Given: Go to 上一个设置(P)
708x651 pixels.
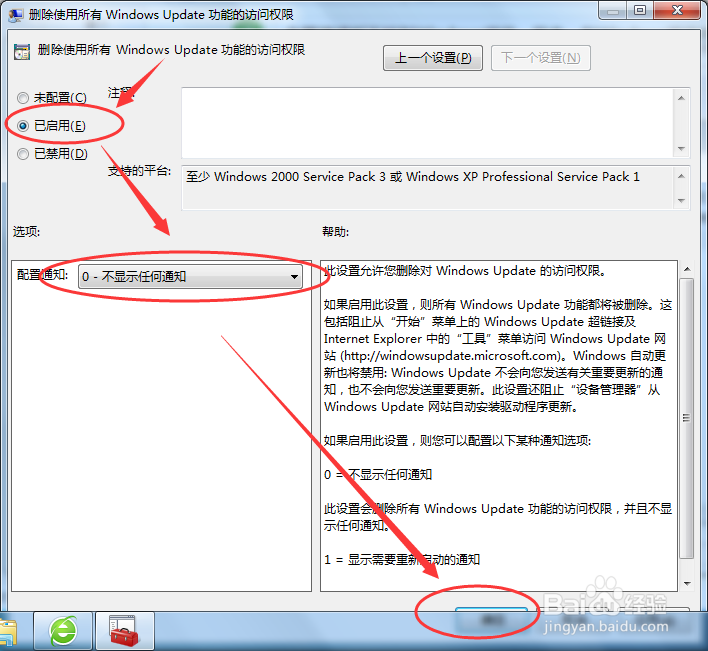Looking at the screenshot, I should (x=433, y=58).
